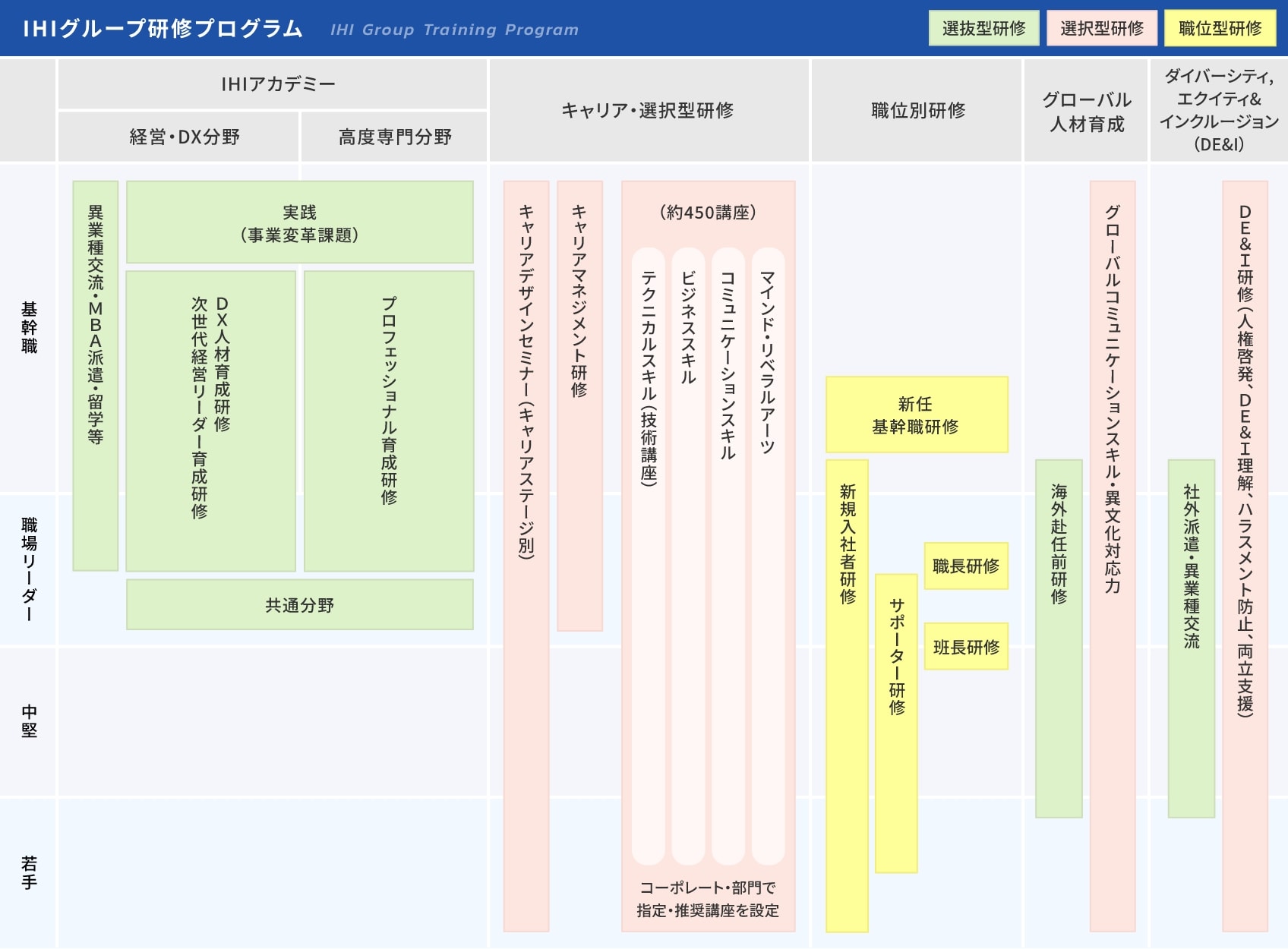Click the マインド・リベラルアーツ column
The width and height of the screenshot is (1288, 949).
pyautogui.click(x=769, y=556)
